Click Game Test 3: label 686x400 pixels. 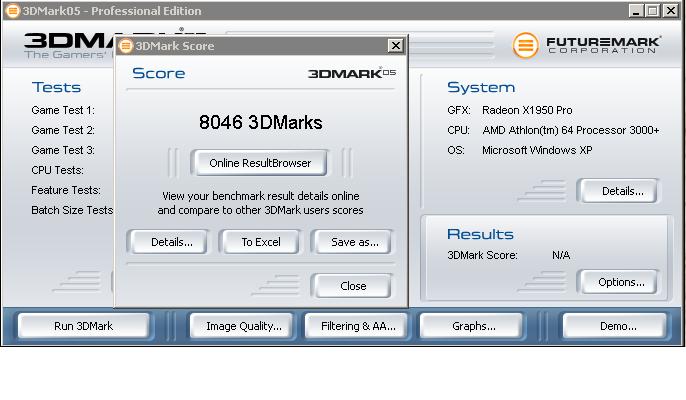point(63,150)
